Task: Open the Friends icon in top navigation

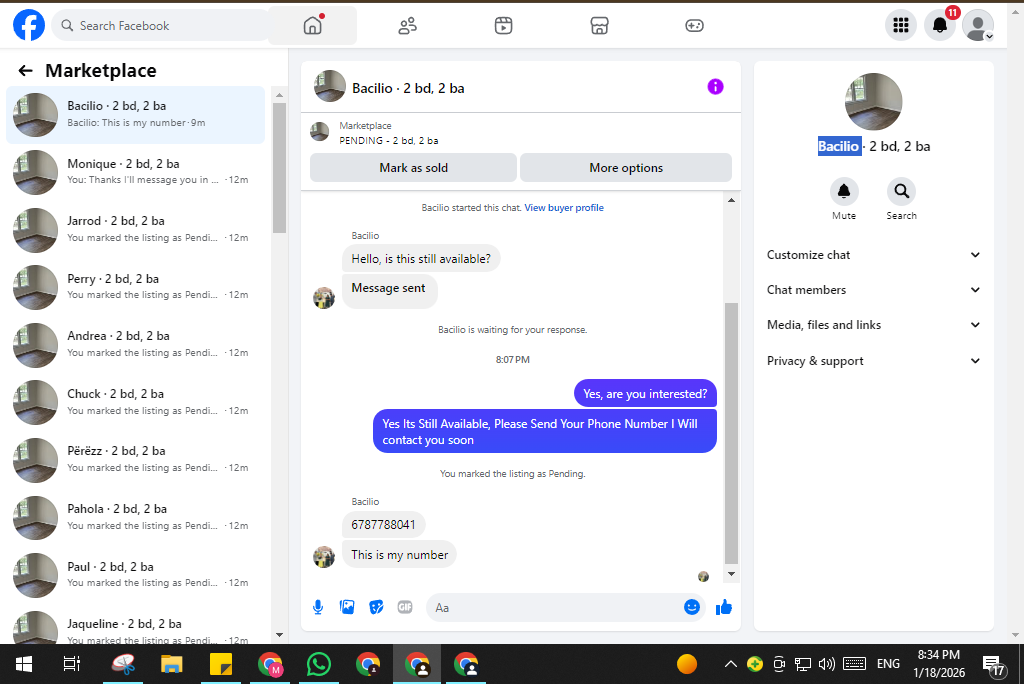Action: pyautogui.click(x=408, y=25)
